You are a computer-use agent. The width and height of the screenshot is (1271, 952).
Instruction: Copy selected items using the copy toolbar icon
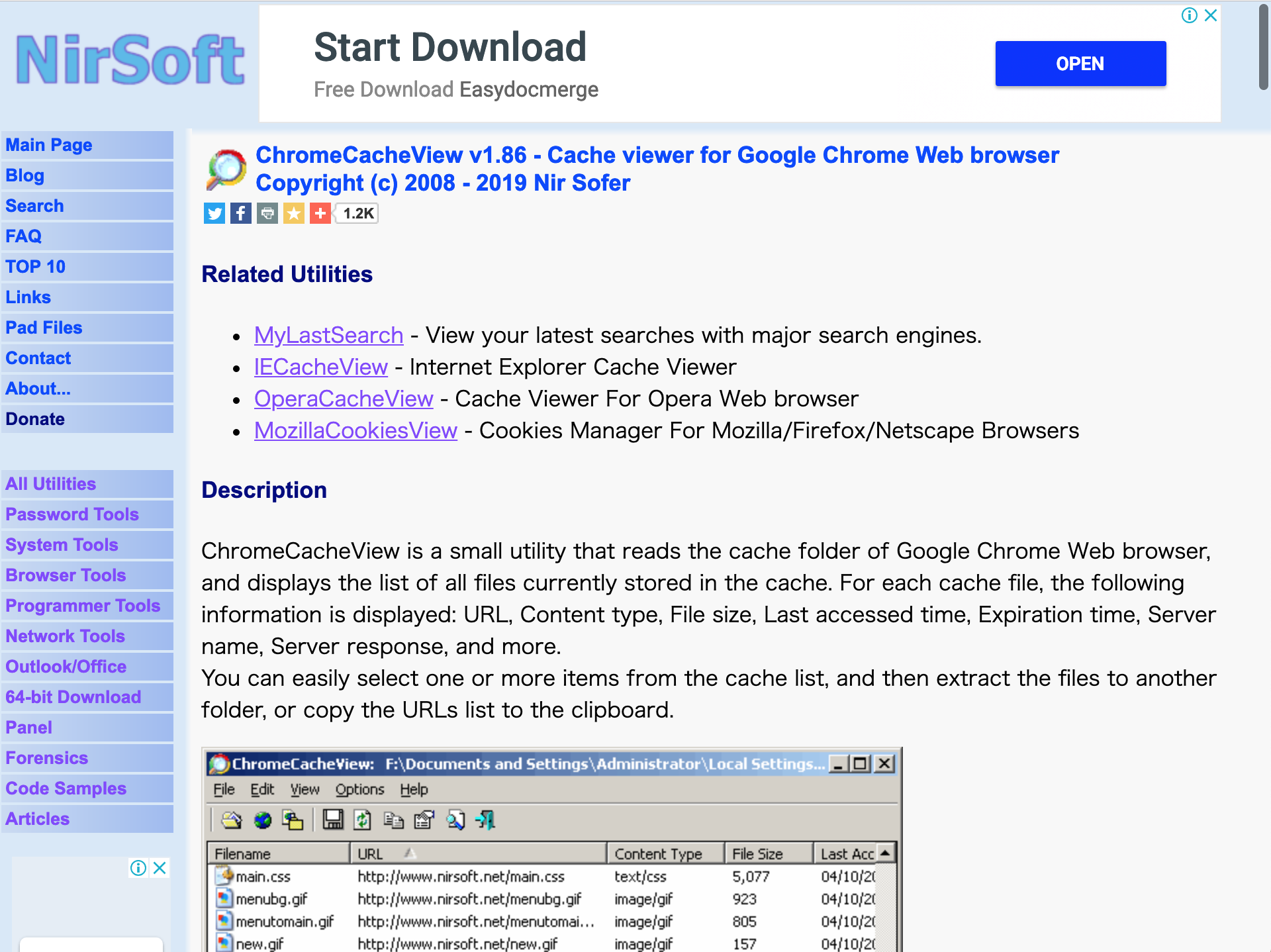coord(393,821)
